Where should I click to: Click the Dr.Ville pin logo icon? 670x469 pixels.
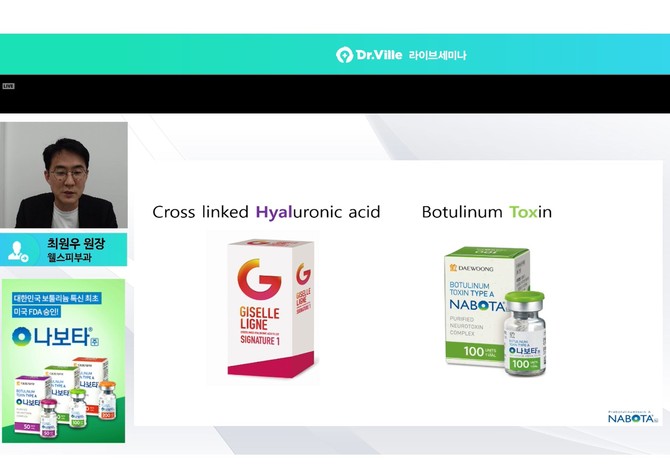click(344, 55)
